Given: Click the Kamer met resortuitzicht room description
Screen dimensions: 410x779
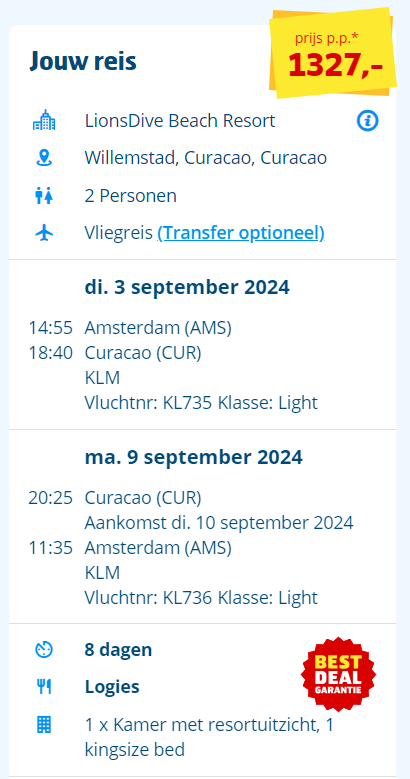Looking at the screenshot, I should tap(209, 737).
